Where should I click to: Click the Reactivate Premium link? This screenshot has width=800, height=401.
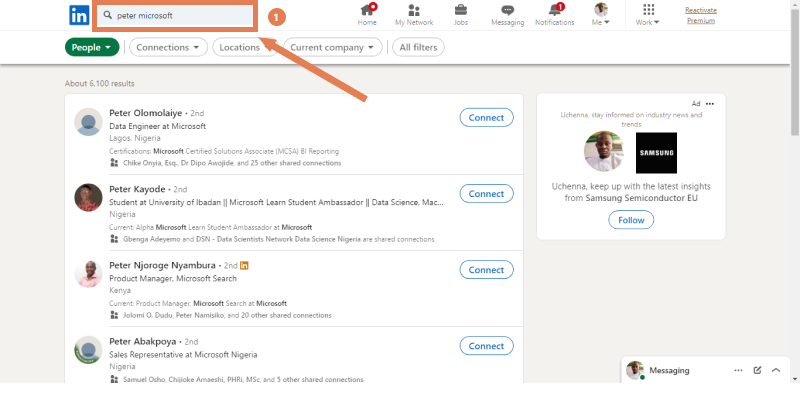tap(701, 15)
